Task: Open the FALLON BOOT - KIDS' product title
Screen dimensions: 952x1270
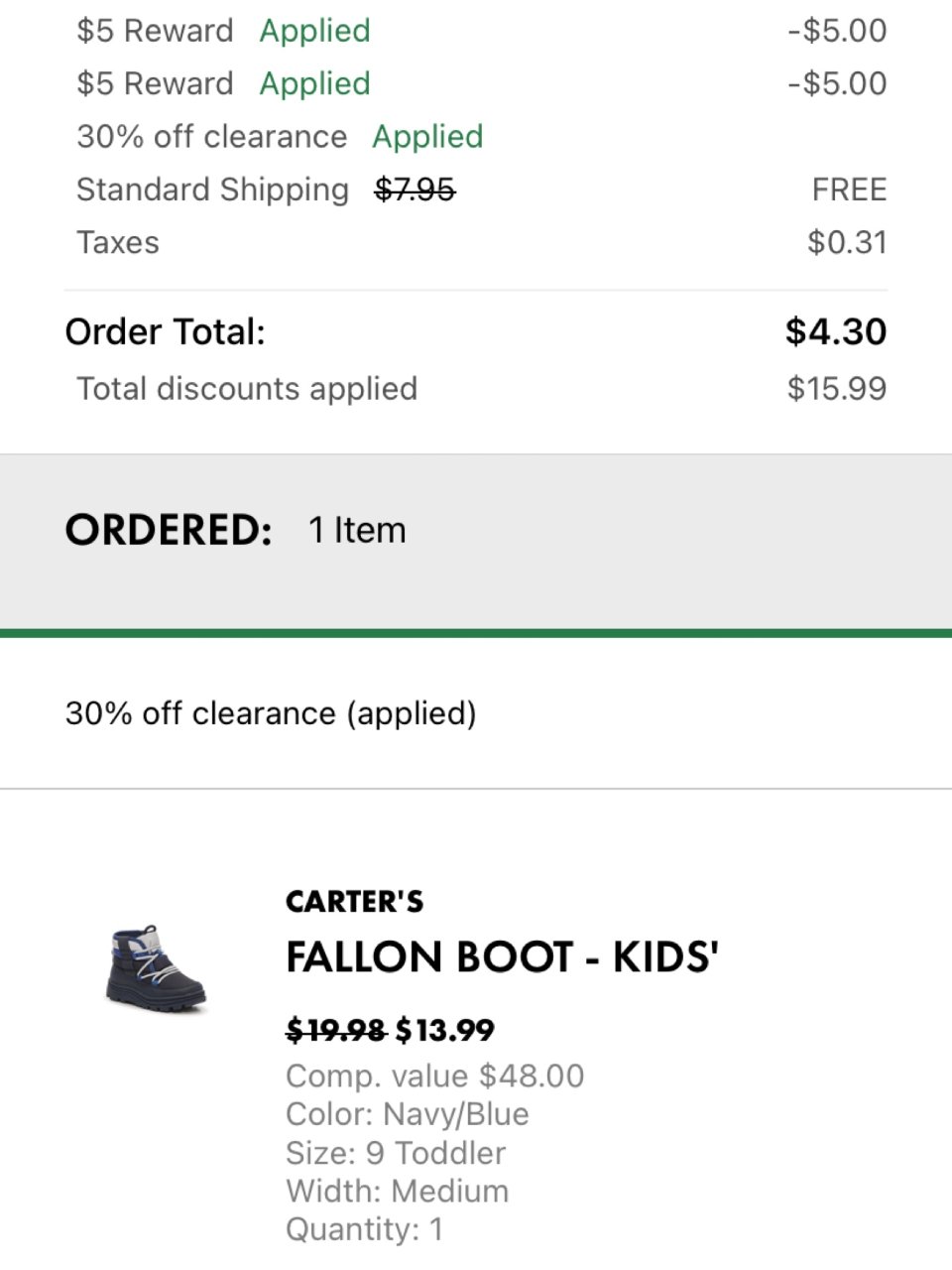Action: coord(502,957)
